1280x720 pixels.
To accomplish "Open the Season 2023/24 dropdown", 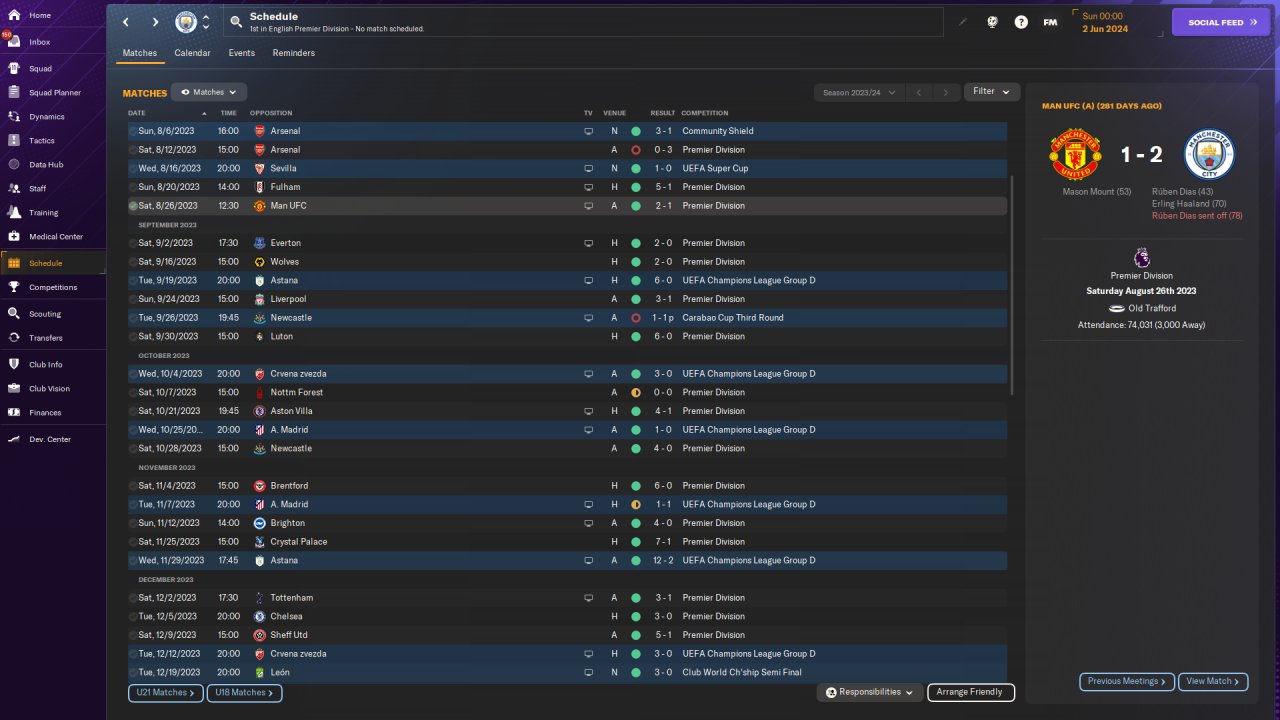I will pos(859,93).
